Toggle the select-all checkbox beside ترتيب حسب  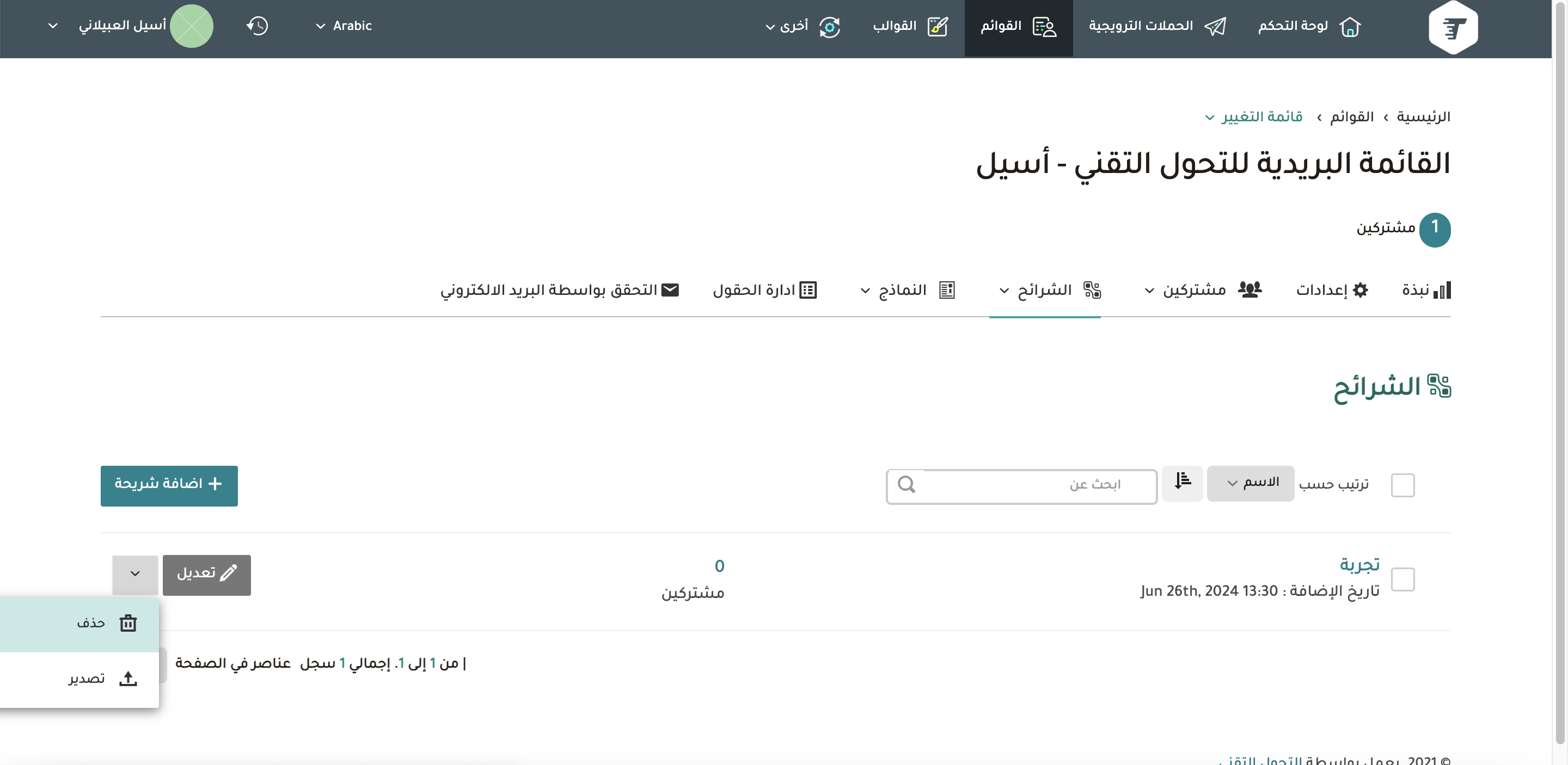tap(1402, 485)
